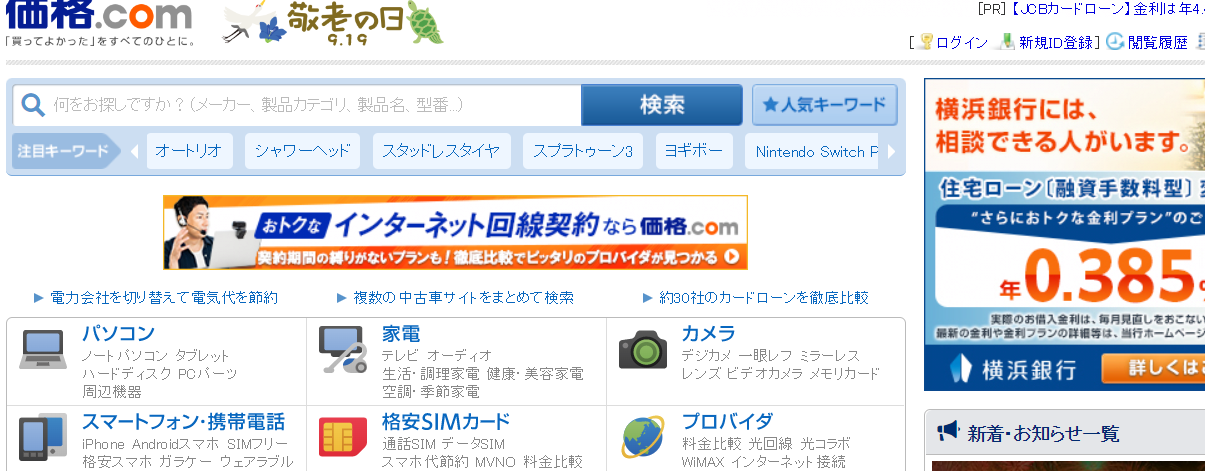Click the camera icon beside カメラ
This screenshot has height=471, width=1205.
(x=642, y=349)
